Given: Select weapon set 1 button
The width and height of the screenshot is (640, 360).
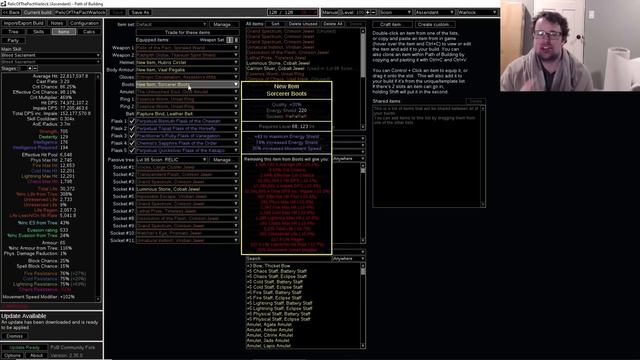Looking at the screenshot, I should coord(230,40).
